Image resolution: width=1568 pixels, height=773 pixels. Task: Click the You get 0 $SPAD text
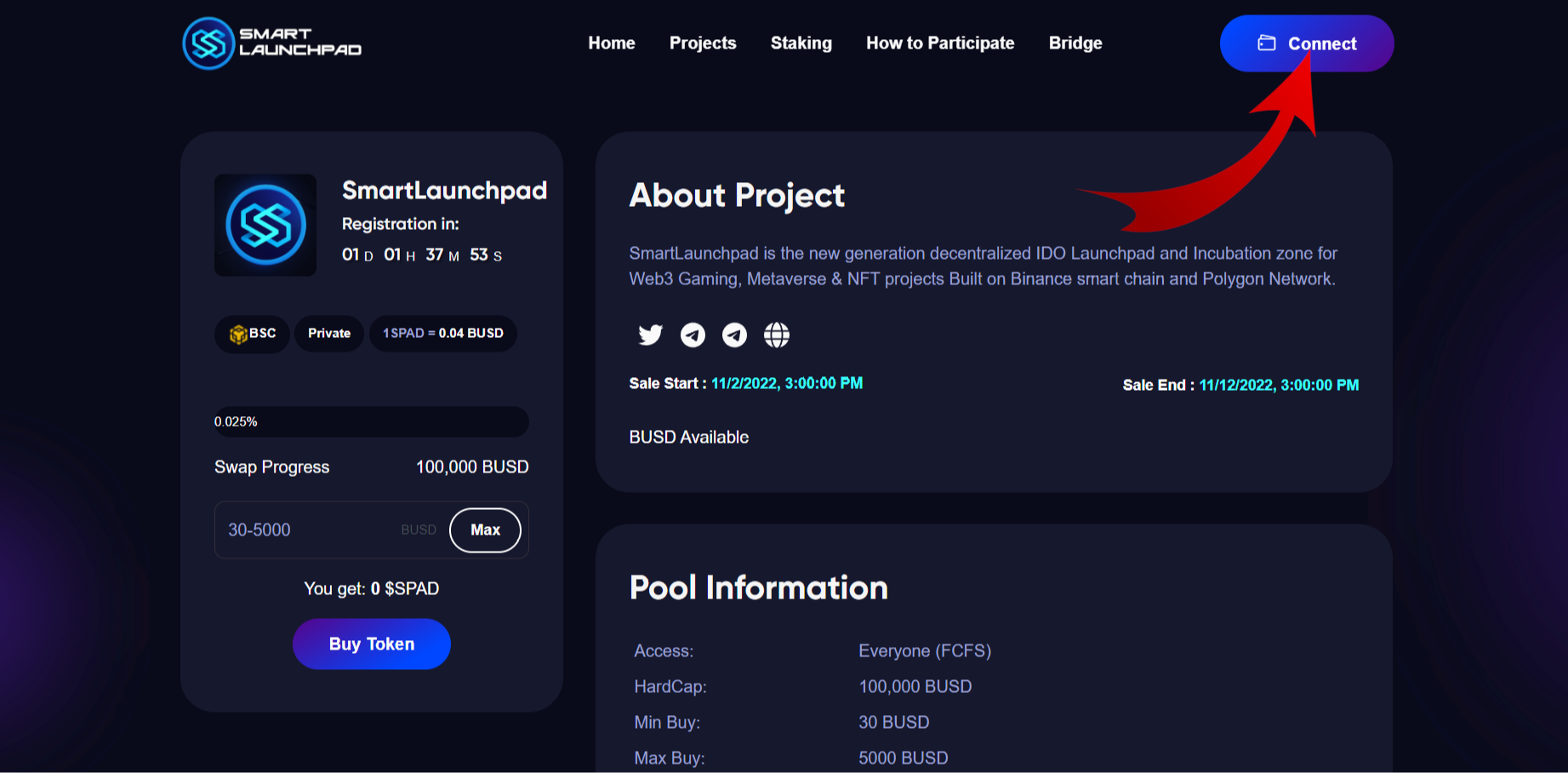(x=372, y=588)
